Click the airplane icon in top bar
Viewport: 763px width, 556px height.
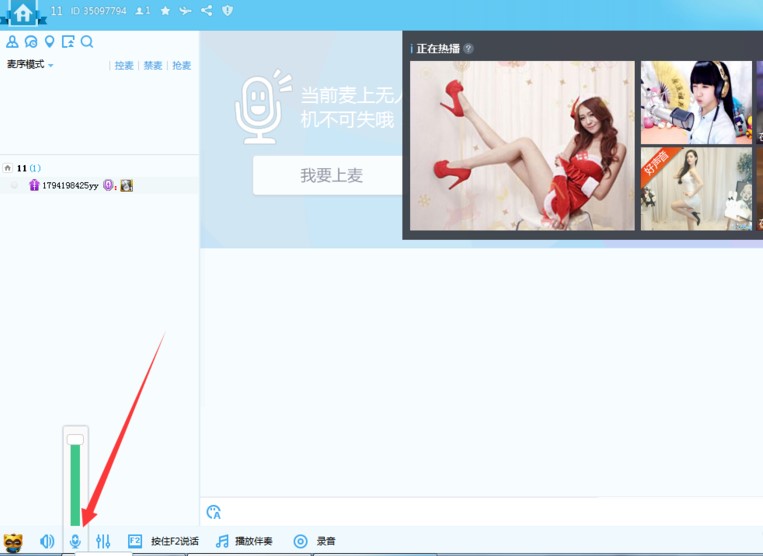(x=185, y=10)
